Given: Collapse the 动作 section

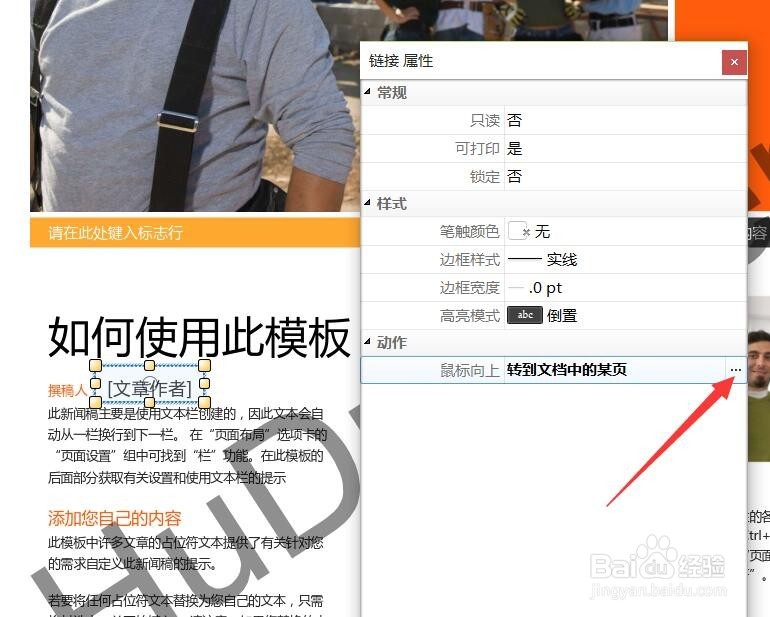Looking at the screenshot, I should [367, 341].
